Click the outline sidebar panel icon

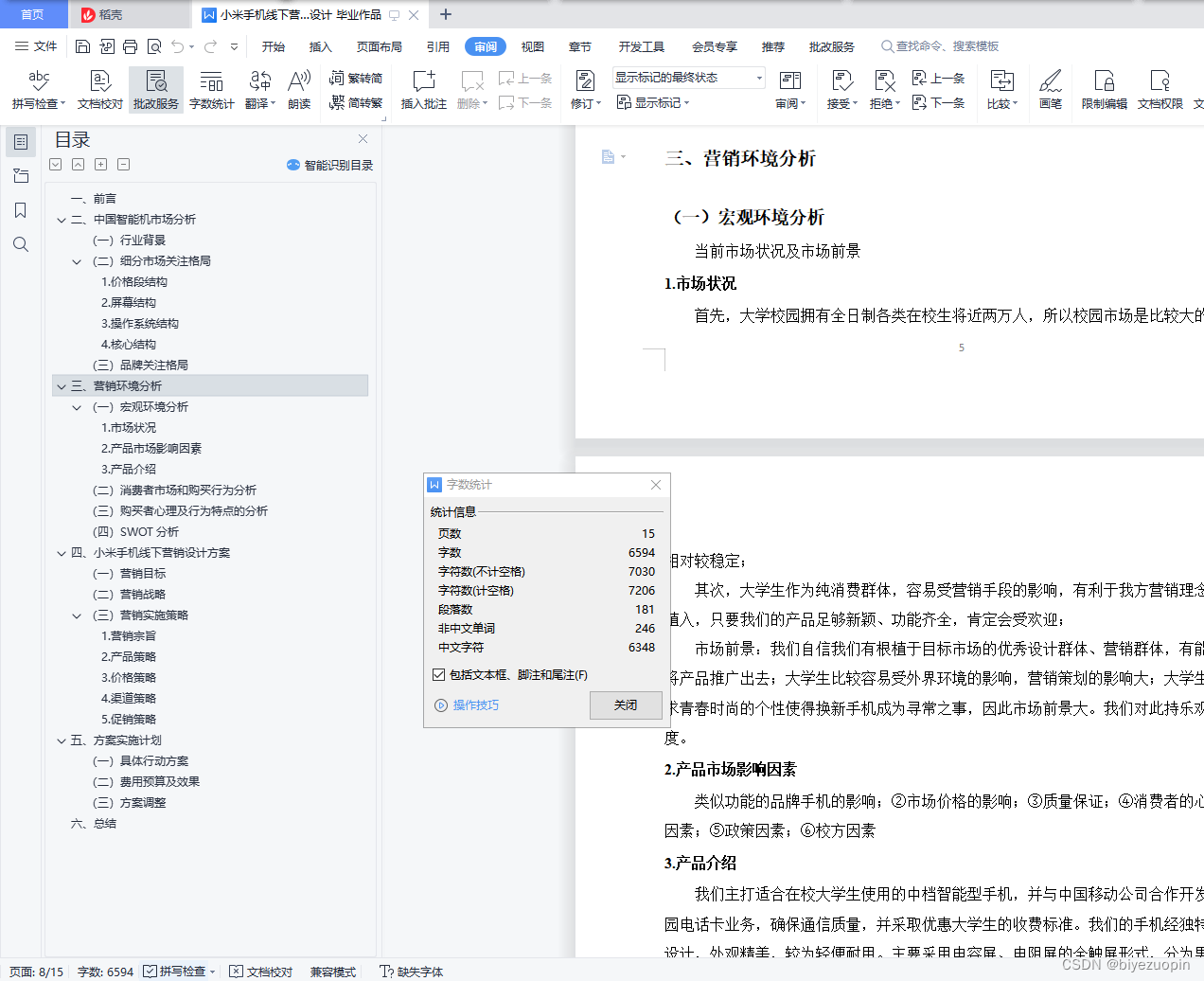point(20,142)
